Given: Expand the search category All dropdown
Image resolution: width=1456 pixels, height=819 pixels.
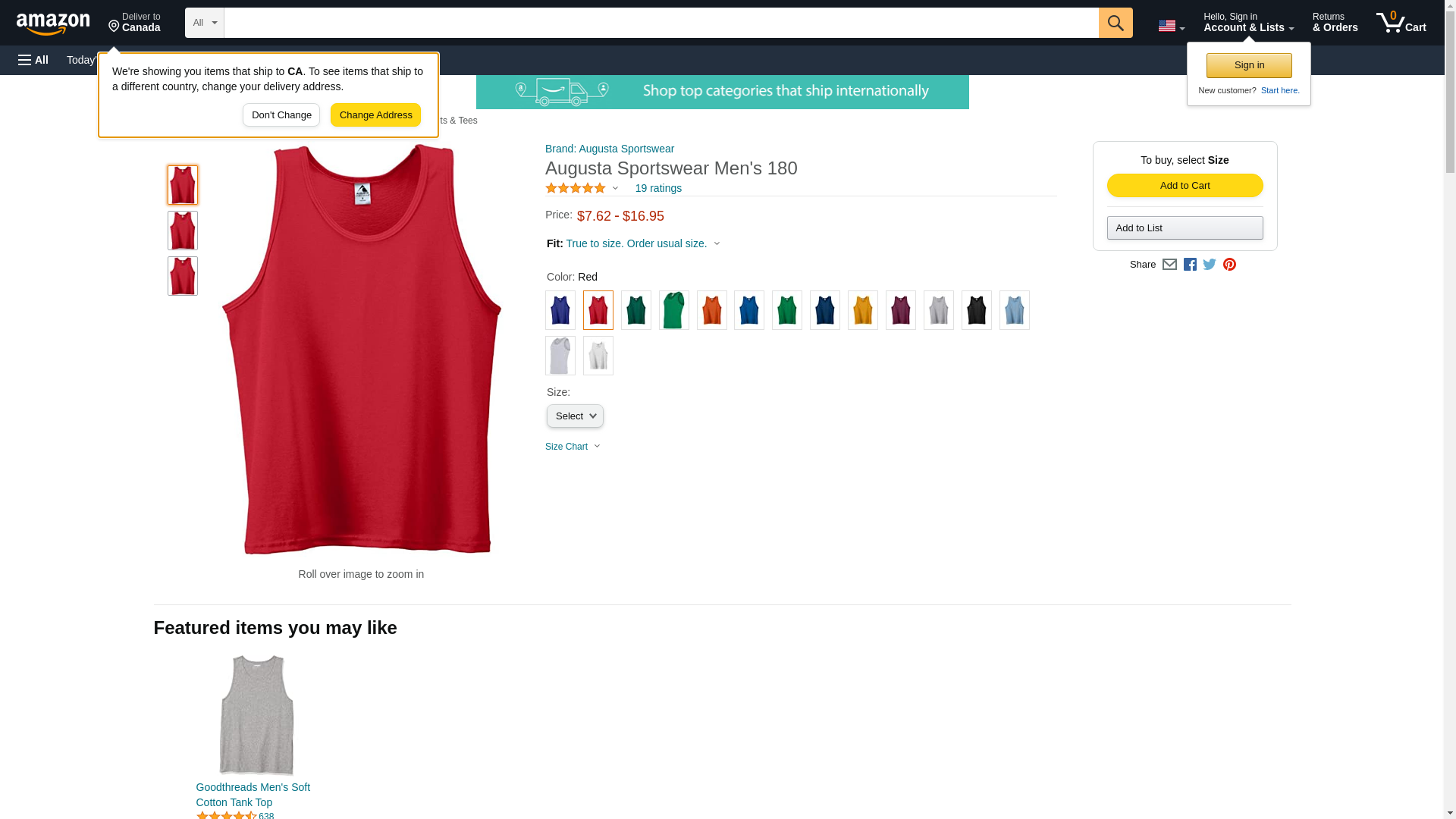Looking at the screenshot, I should [x=204, y=23].
